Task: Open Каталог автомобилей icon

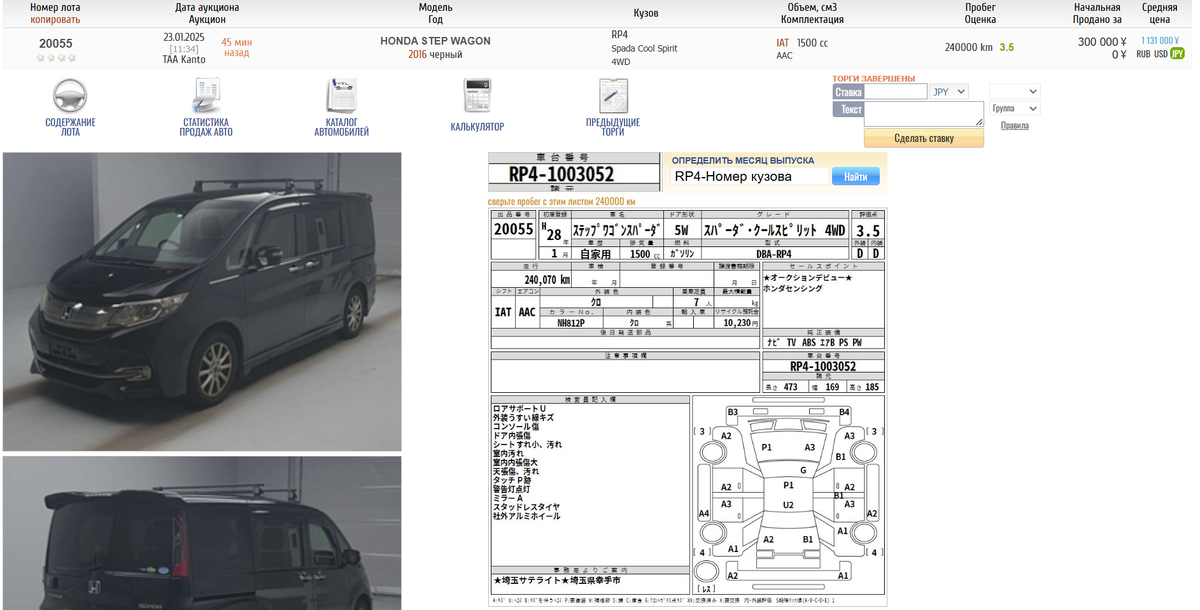Action: click(x=341, y=95)
